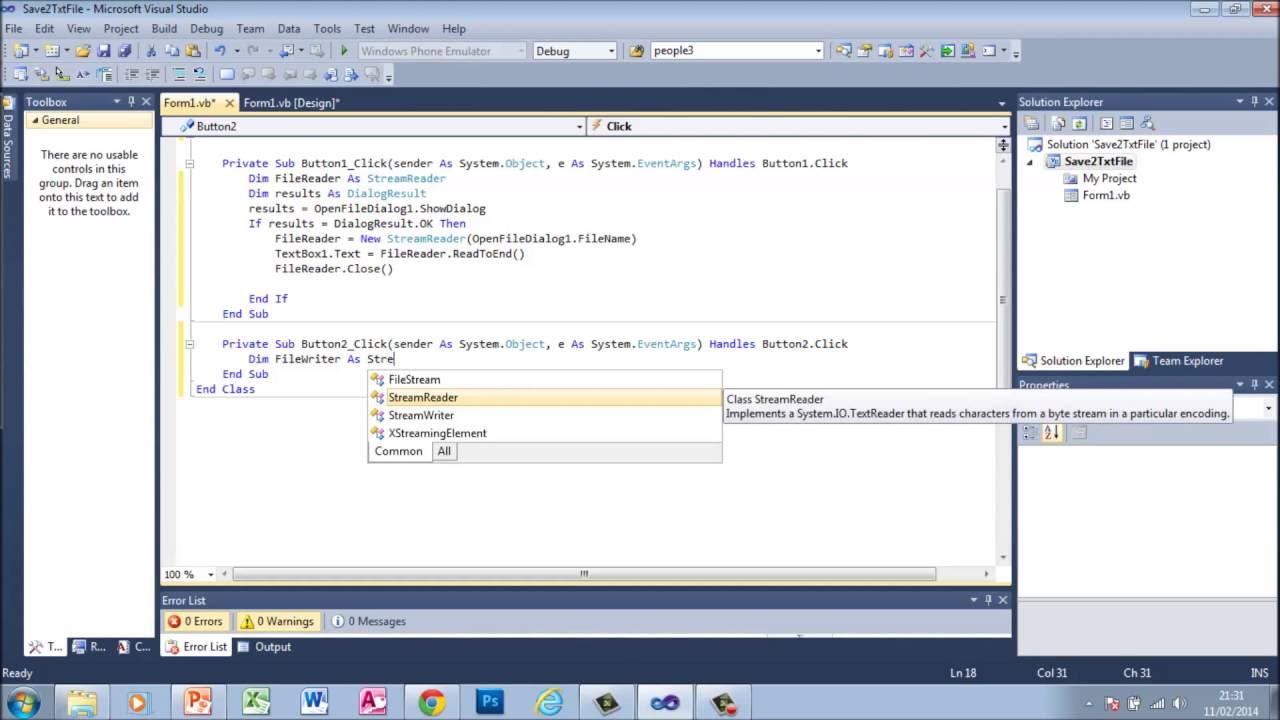Click the Open File folder icon
1280x720 pixels.
[x=83, y=51]
